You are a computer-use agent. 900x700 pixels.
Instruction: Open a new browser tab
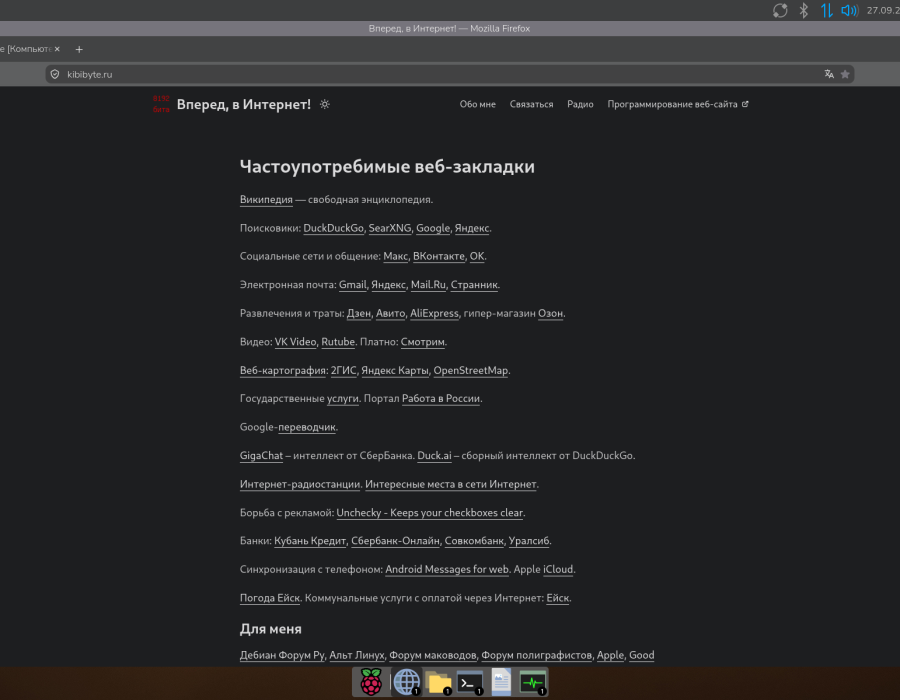point(79,49)
